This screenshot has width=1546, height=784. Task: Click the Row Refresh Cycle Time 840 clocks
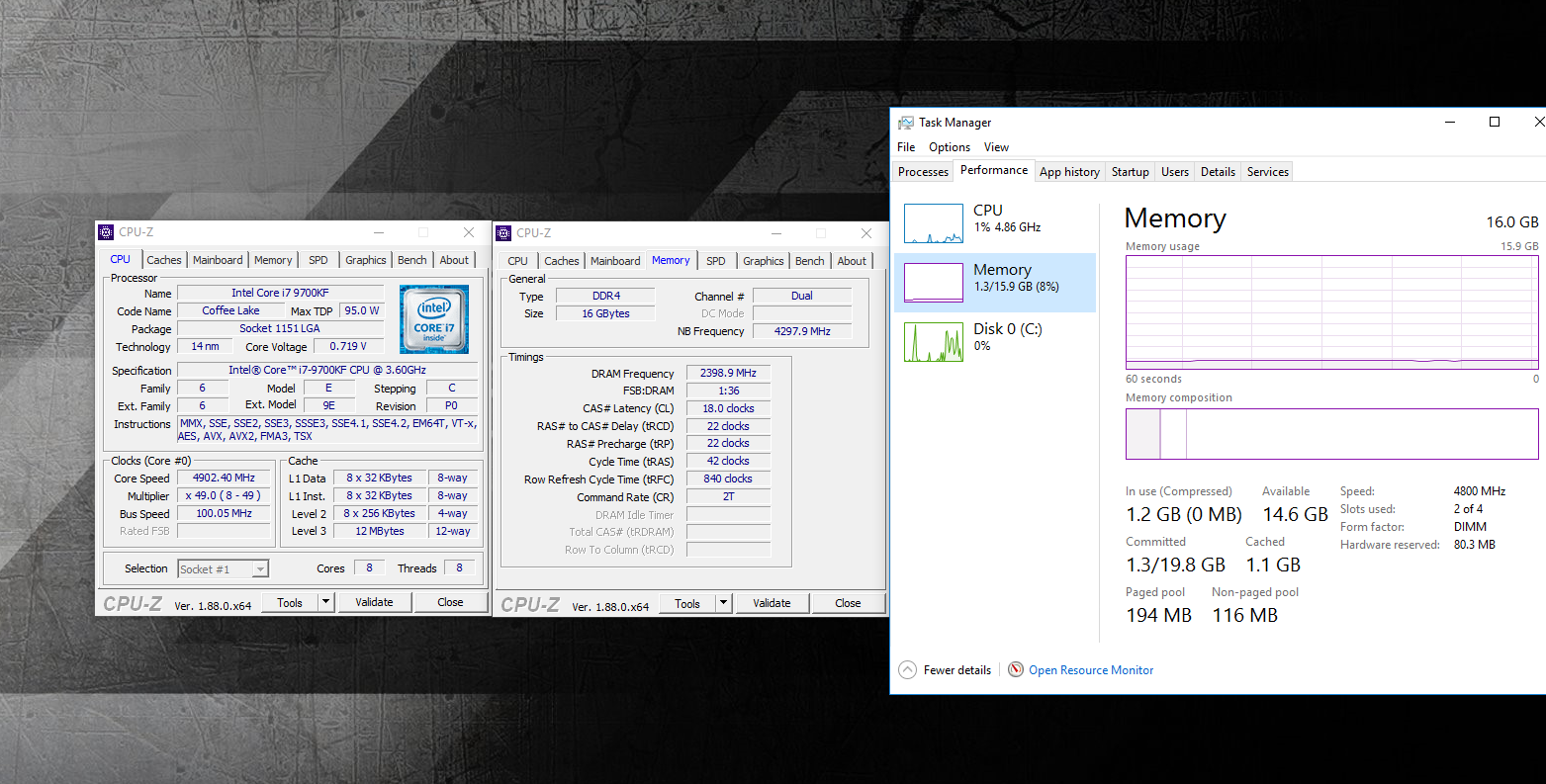pos(728,479)
